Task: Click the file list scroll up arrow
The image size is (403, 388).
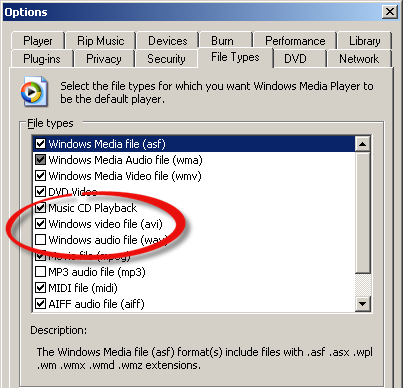Action: pyautogui.click(x=362, y=144)
